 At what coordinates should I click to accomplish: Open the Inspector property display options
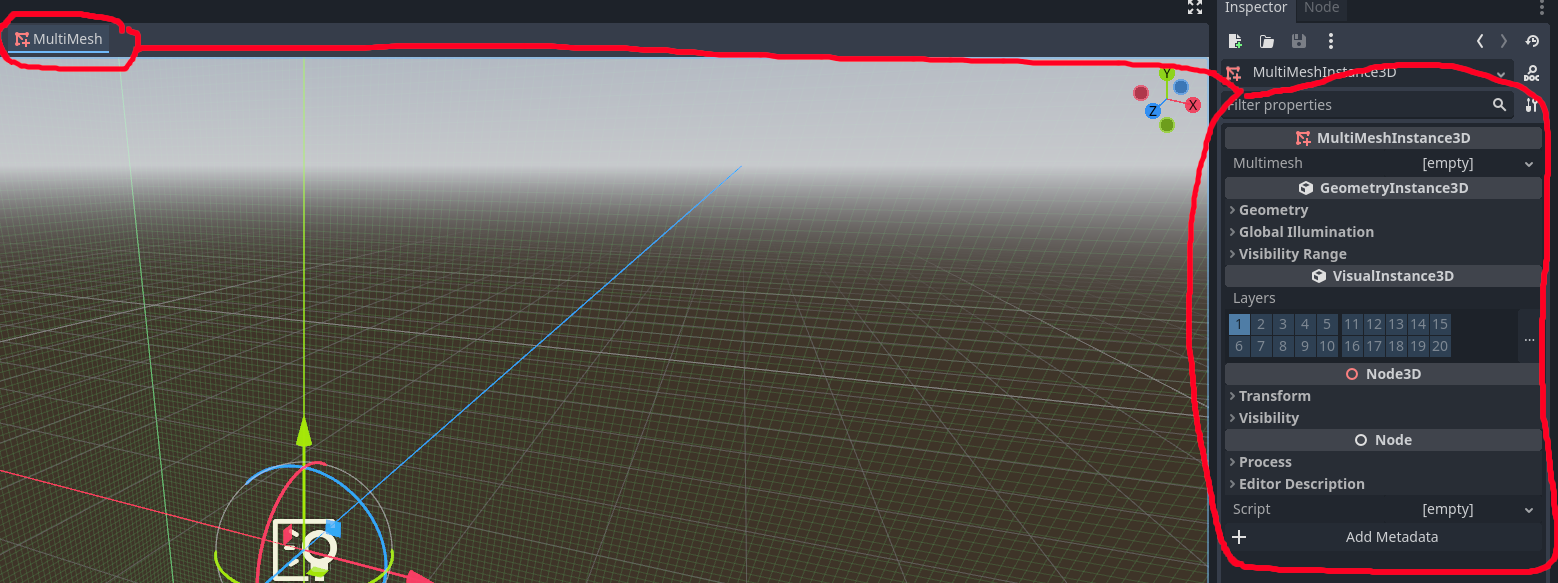pyautogui.click(x=1531, y=105)
